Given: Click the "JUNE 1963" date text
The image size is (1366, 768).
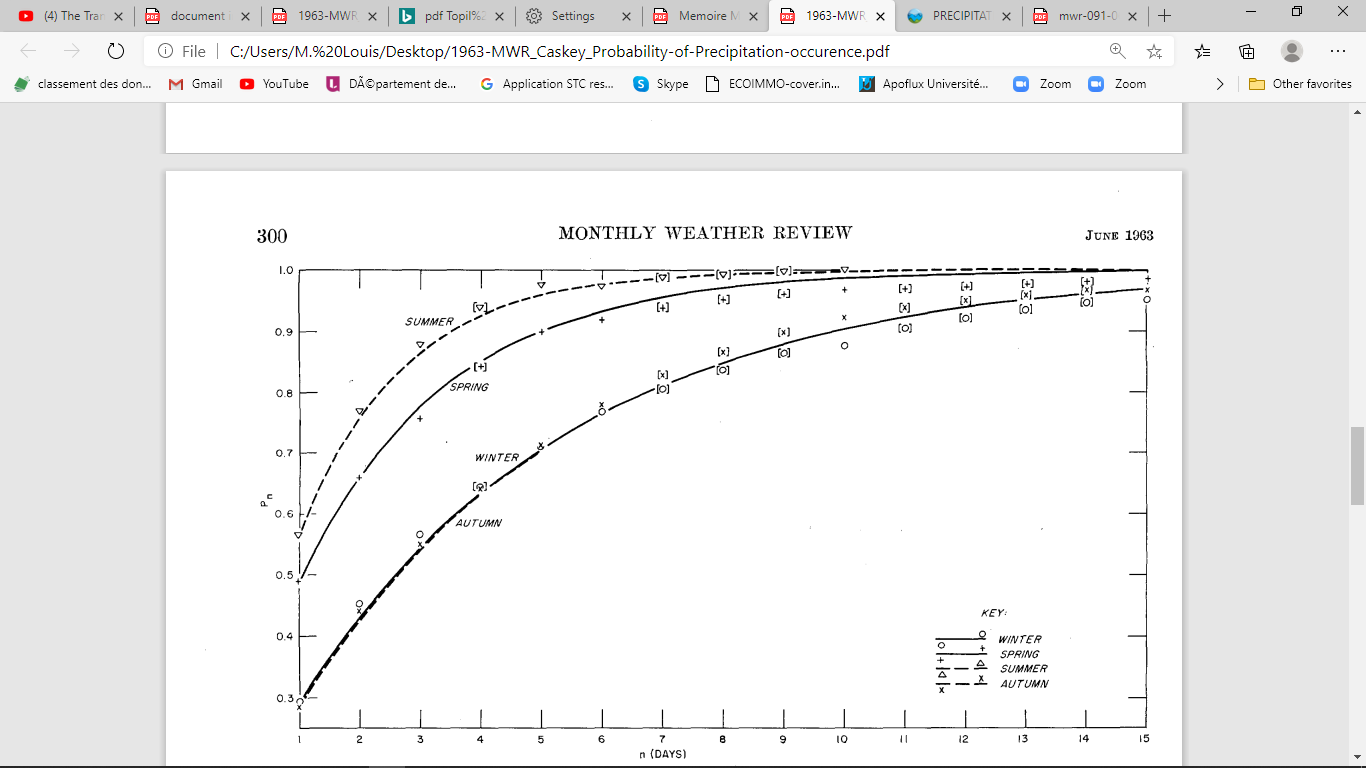Looking at the screenshot, I should tap(1119, 236).
